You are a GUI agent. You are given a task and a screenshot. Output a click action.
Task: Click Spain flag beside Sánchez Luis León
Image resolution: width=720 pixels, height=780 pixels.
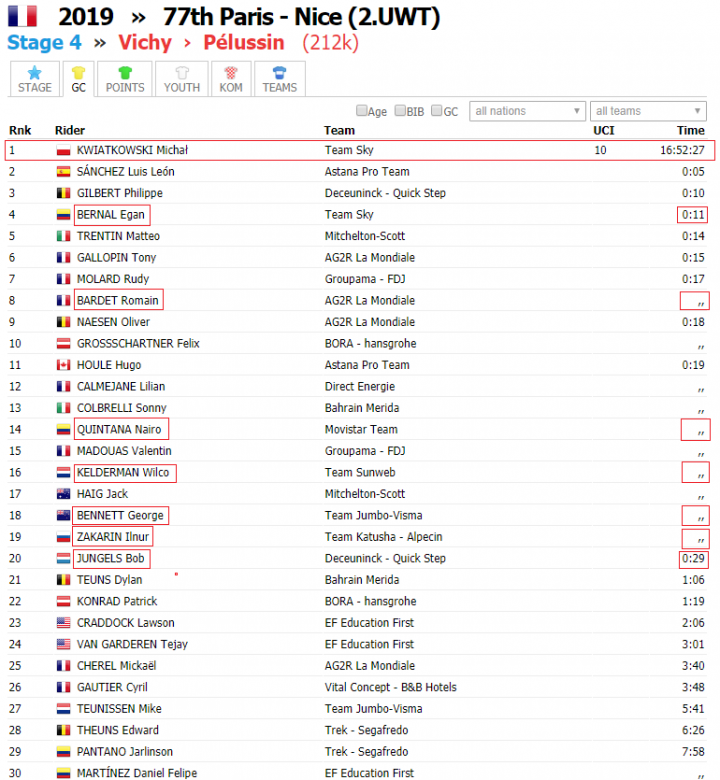[x=63, y=172]
